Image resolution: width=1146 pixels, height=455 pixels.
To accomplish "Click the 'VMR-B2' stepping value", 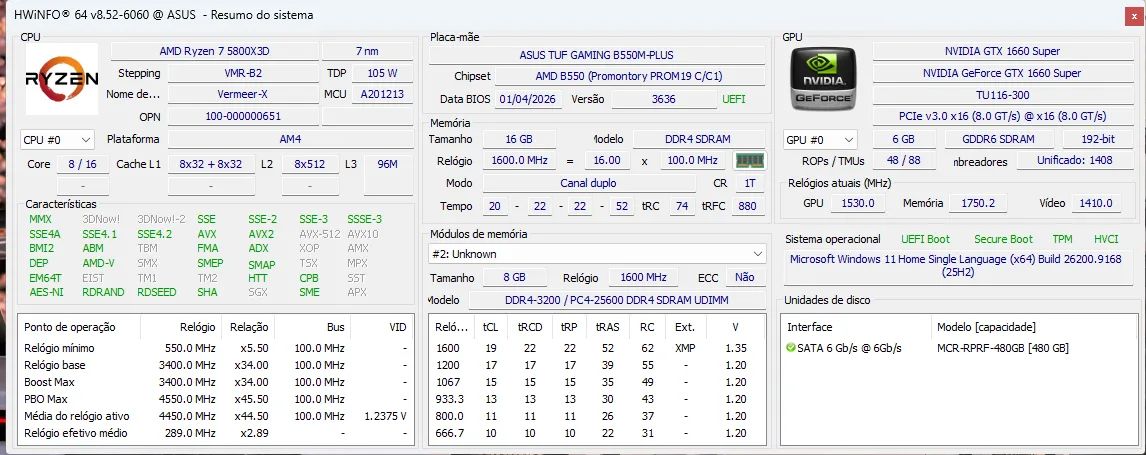I will [243, 73].
